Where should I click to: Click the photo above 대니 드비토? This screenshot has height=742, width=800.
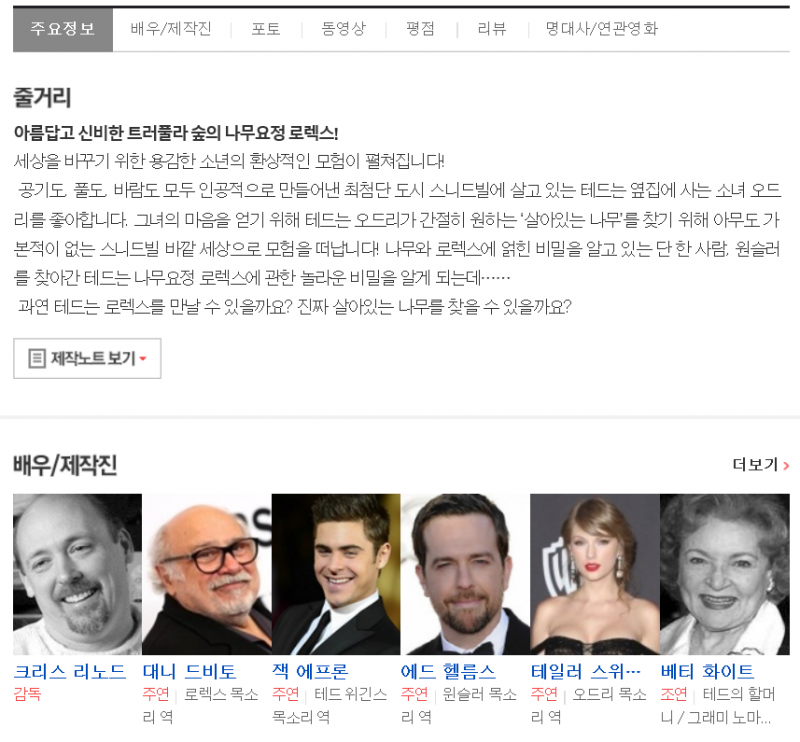[207, 573]
